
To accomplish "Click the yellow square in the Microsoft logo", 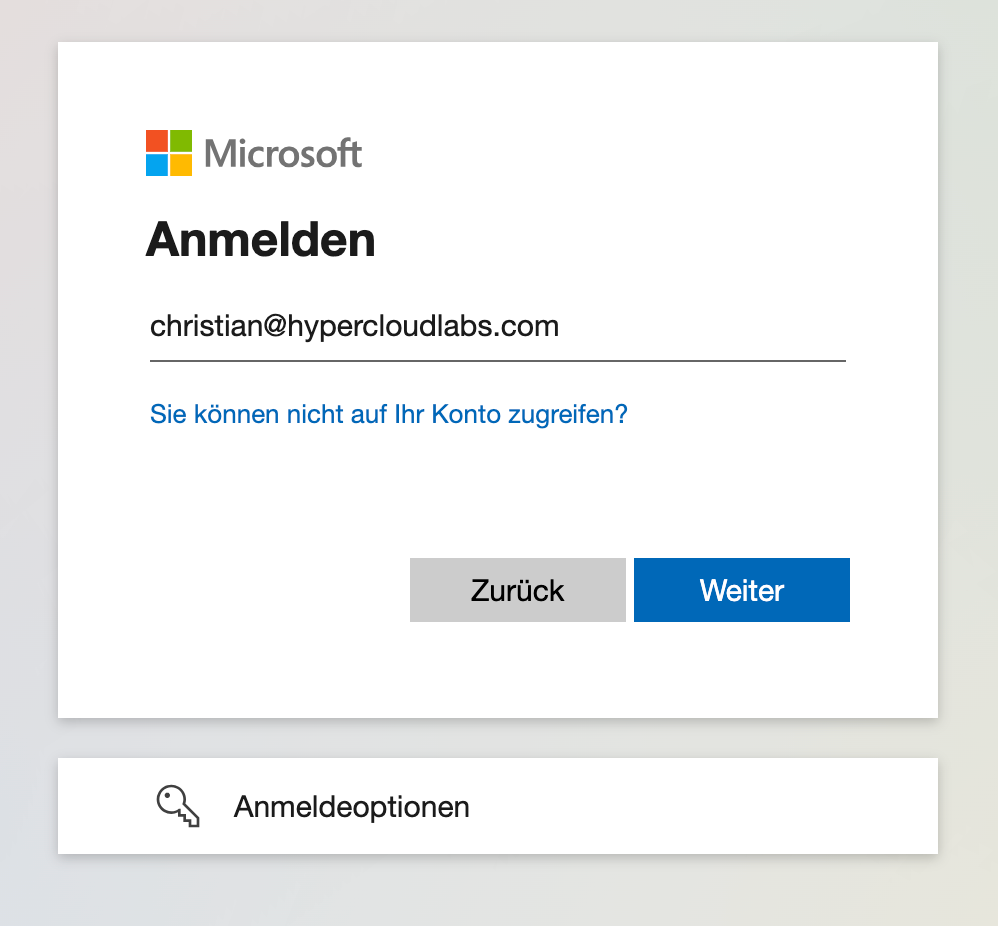I will [x=181, y=165].
